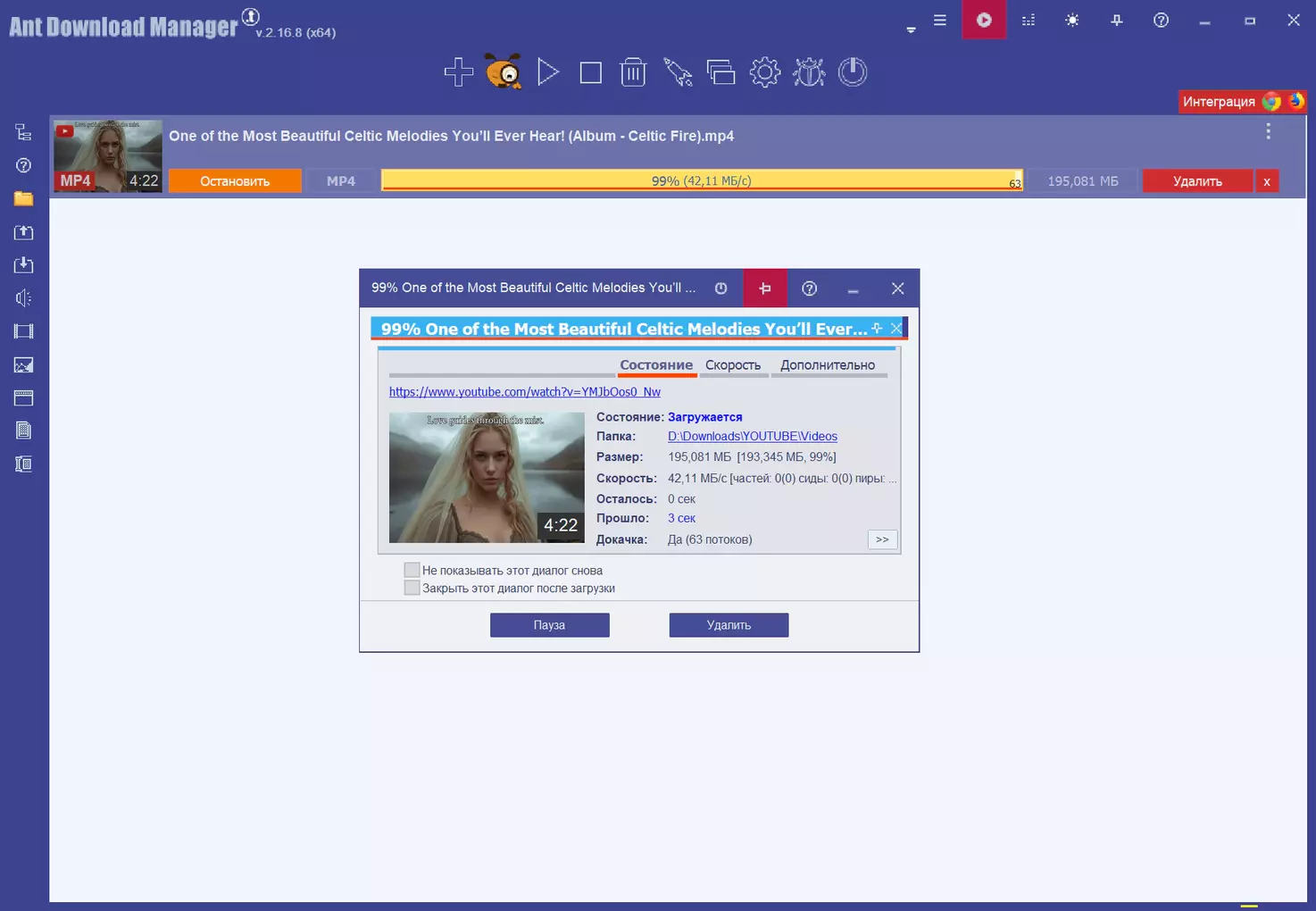Check 'Не показывать этот диалог снова'
This screenshot has width=1316, height=911.
tap(412, 570)
